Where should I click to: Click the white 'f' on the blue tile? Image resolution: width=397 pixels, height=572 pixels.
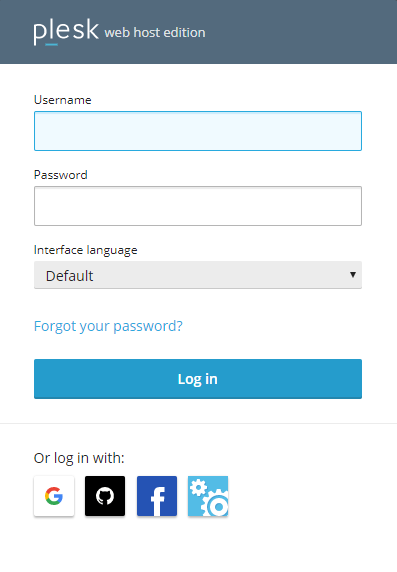(x=158, y=501)
